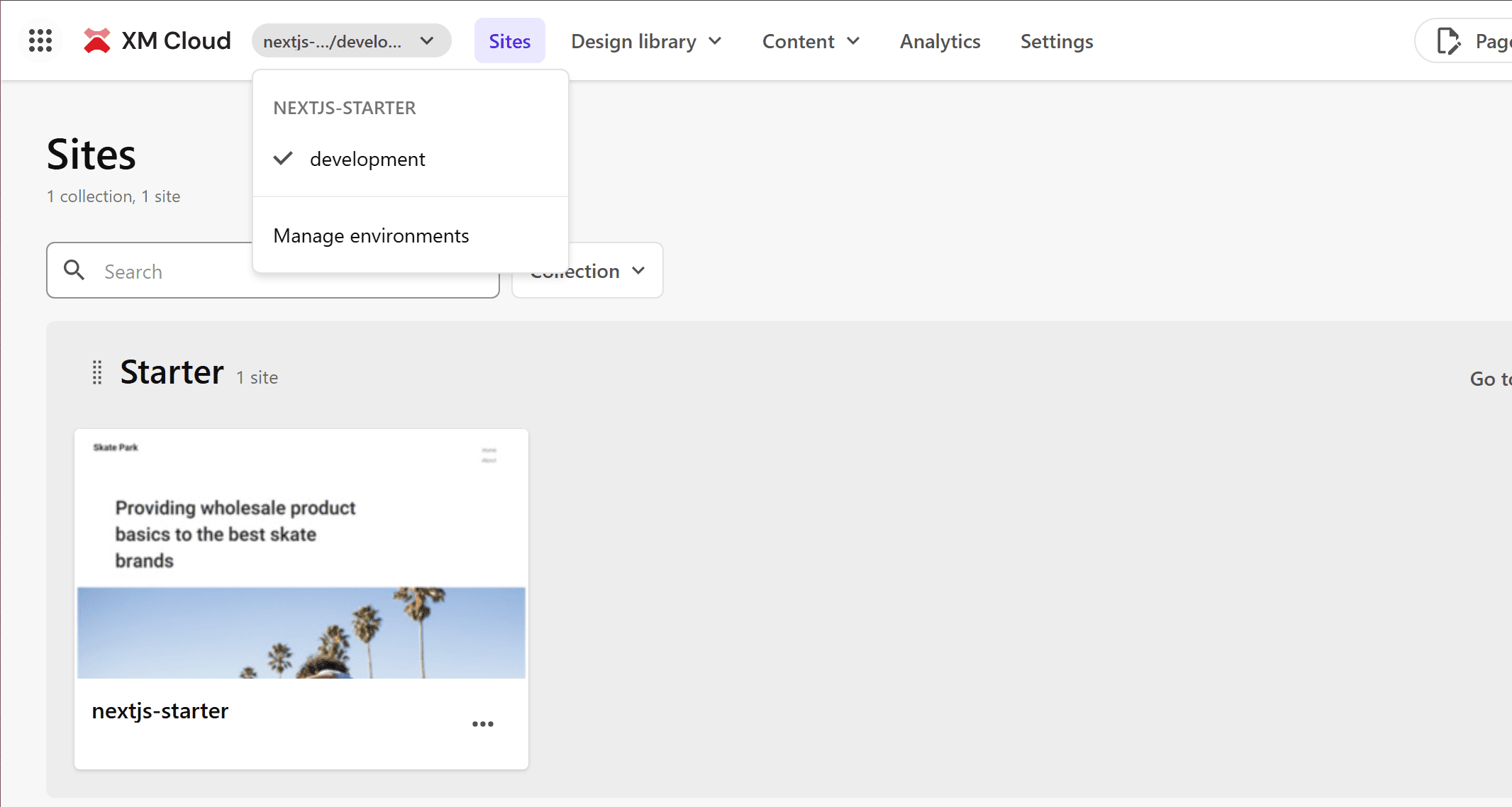Image resolution: width=1512 pixels, height=807 pixels.
Task: Click the search magnifier icon
Action: point(74,270)
